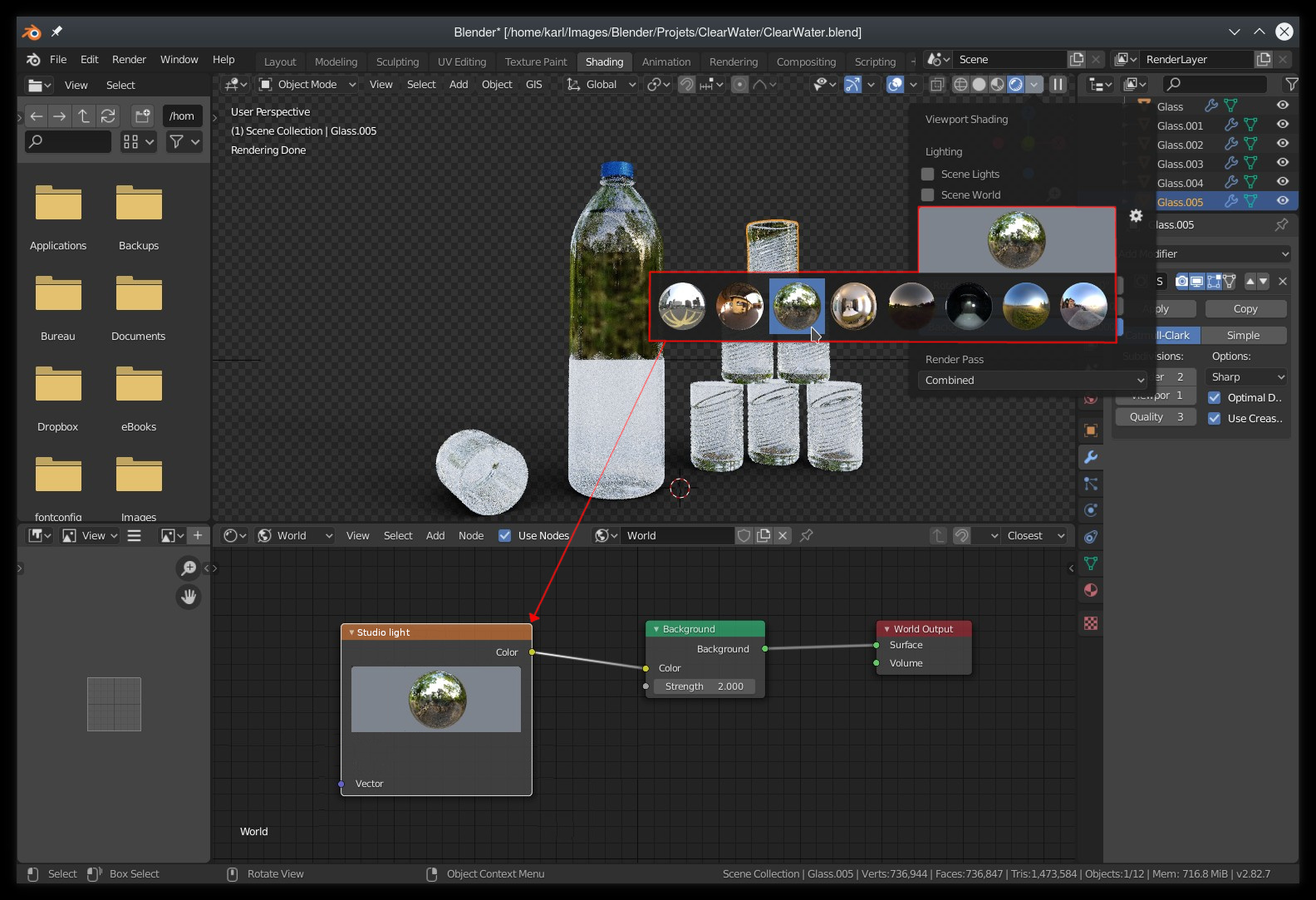1316x900 pixels.
Task: Switch viewport to wireframe shading
Action: click(960, 84)
